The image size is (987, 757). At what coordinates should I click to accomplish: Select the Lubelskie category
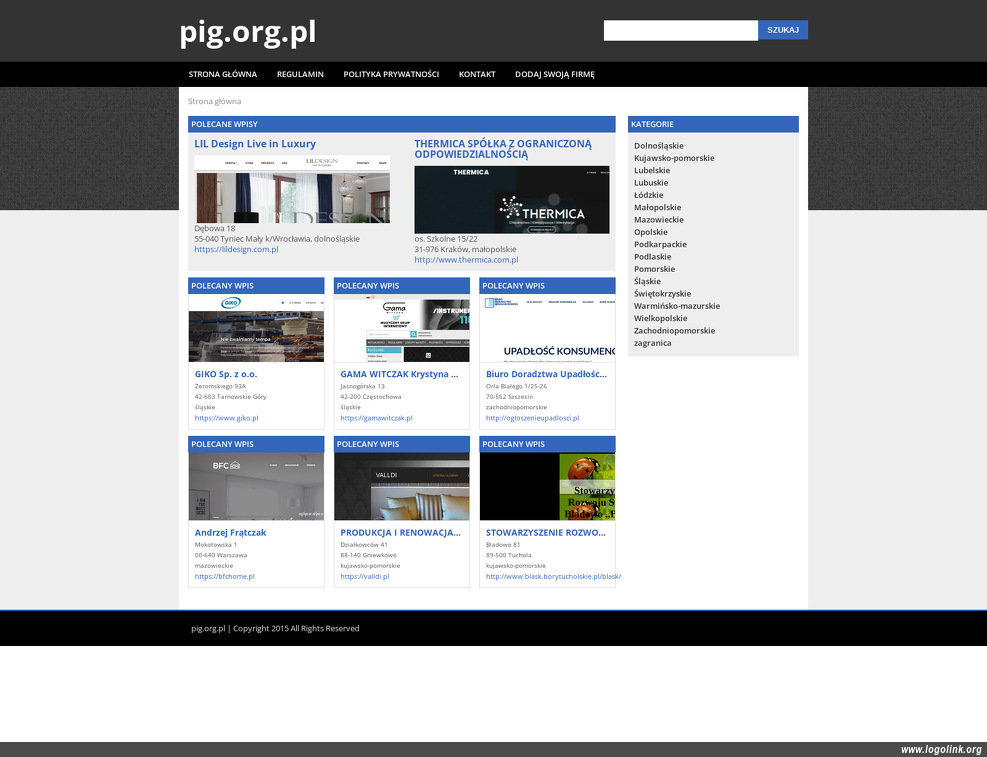[x=652, y=171]
